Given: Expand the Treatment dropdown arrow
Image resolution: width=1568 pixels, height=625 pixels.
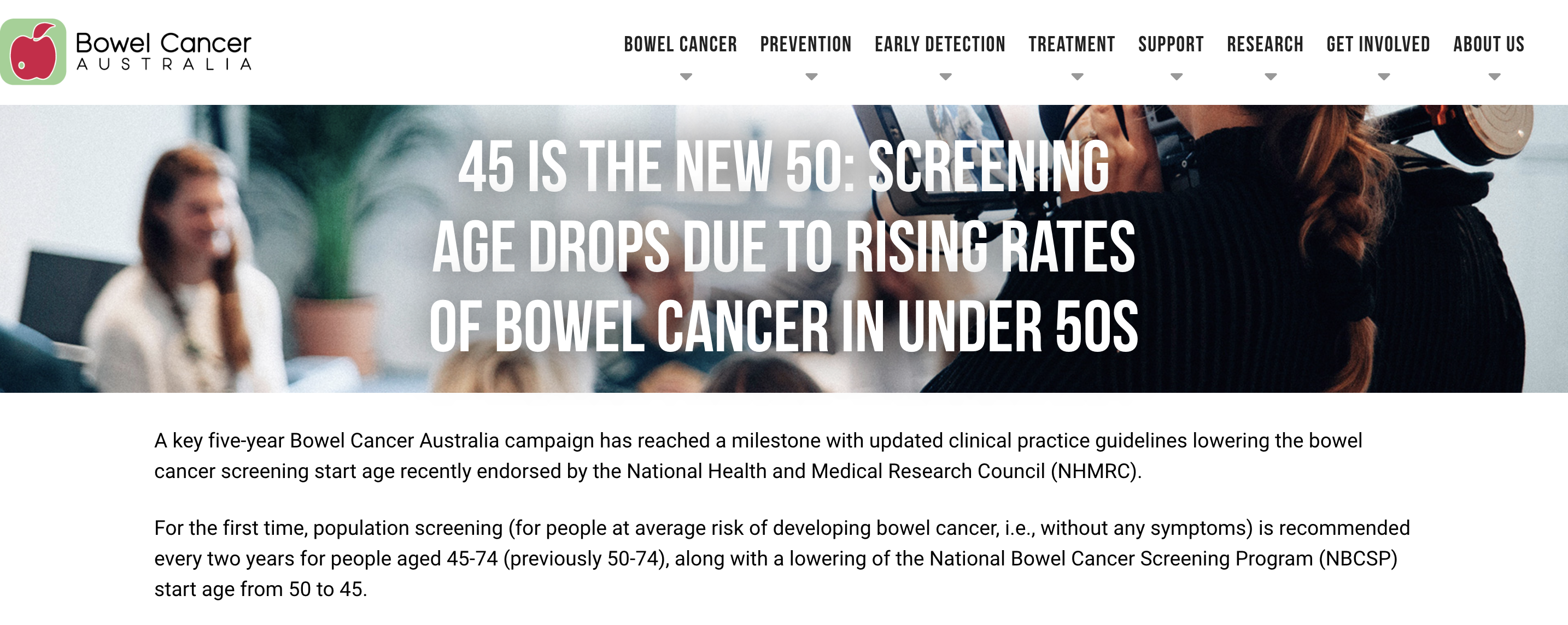Looking at the screenshot, I should coord(1078,76).
